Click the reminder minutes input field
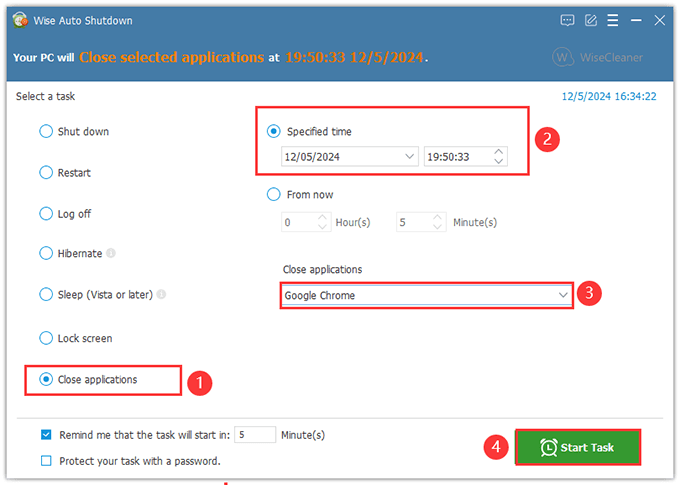The width and height of the screenshot is (680, 485). point(255,434)
